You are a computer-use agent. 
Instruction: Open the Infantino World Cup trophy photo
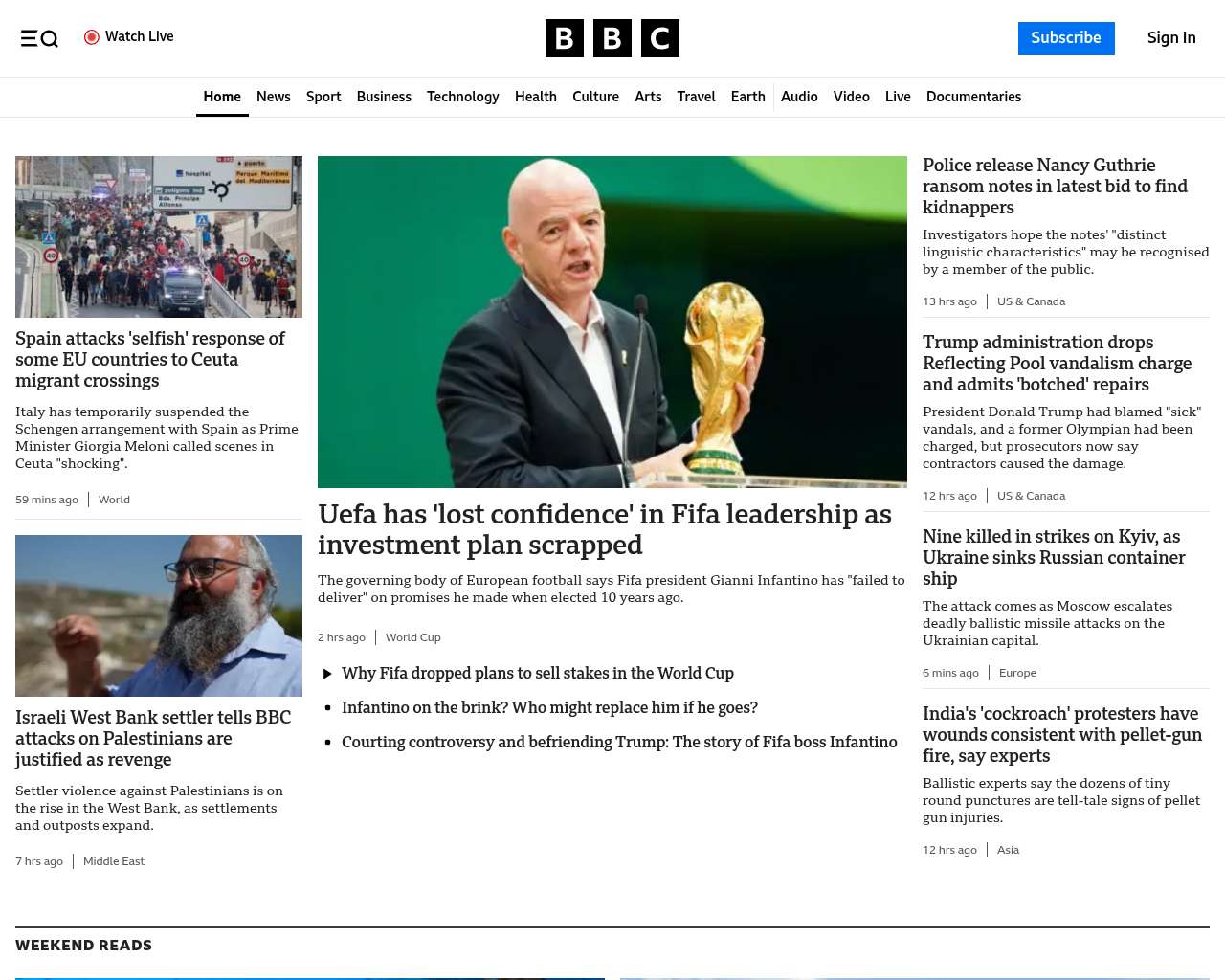pos(612,322)
